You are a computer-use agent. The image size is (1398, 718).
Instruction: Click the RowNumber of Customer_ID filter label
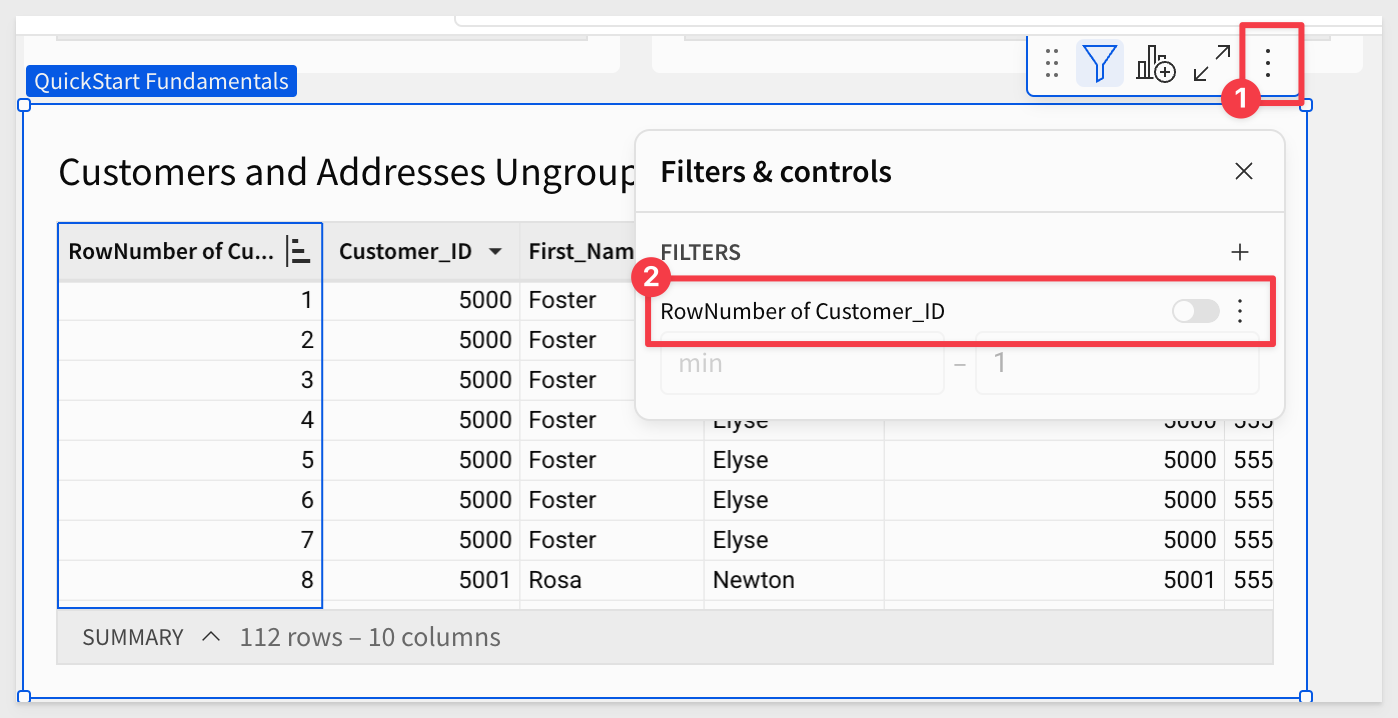coord(802,311)
